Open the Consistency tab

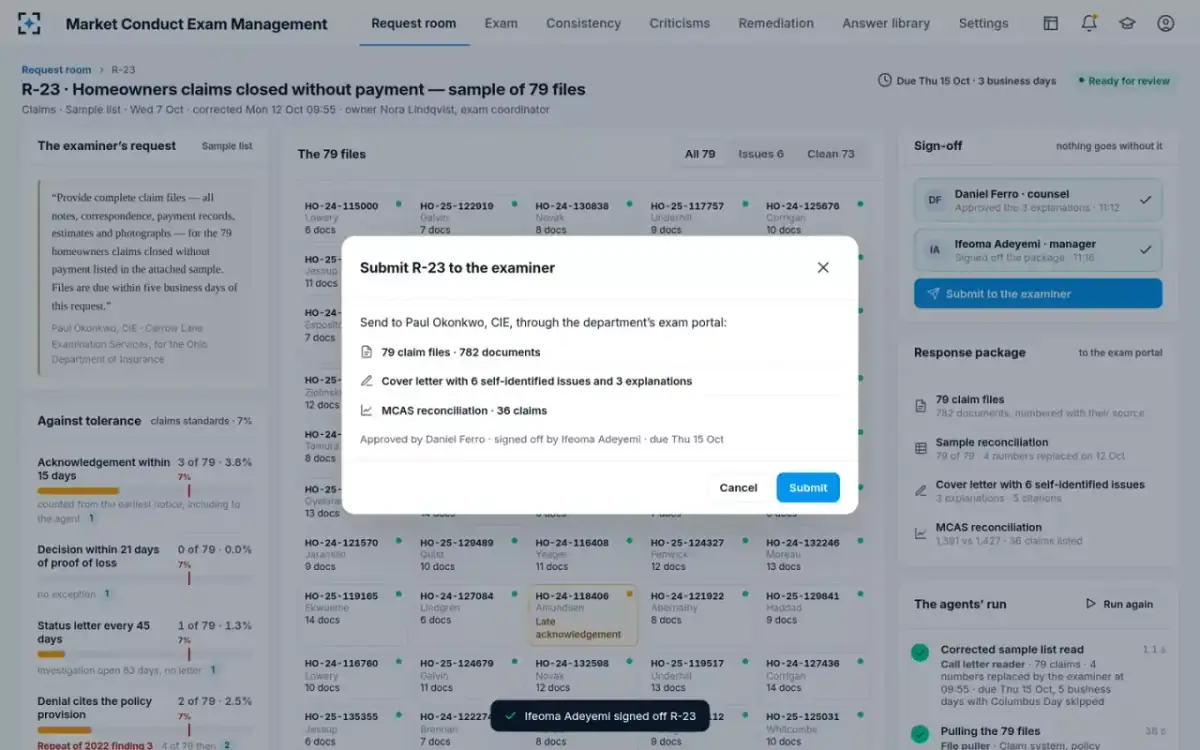(x=583, y=23)
